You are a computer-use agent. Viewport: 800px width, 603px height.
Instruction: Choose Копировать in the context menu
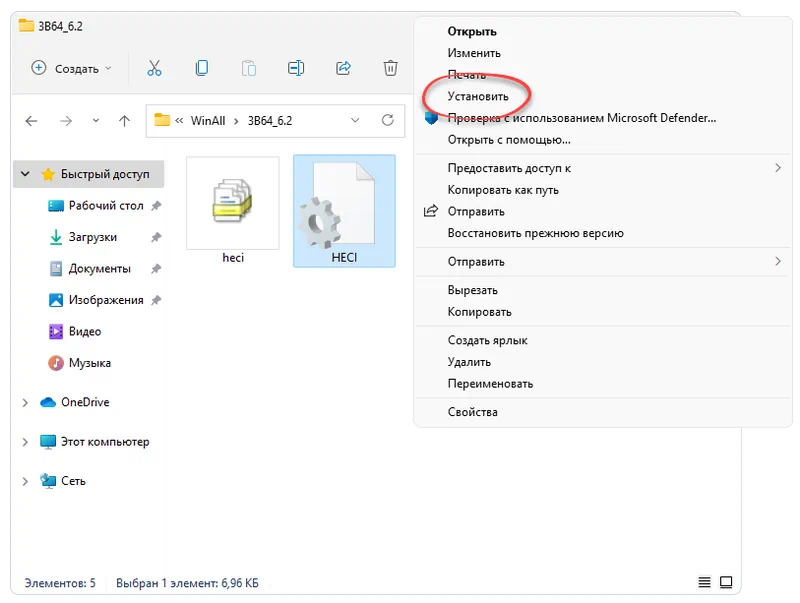(x=480, y=312)
